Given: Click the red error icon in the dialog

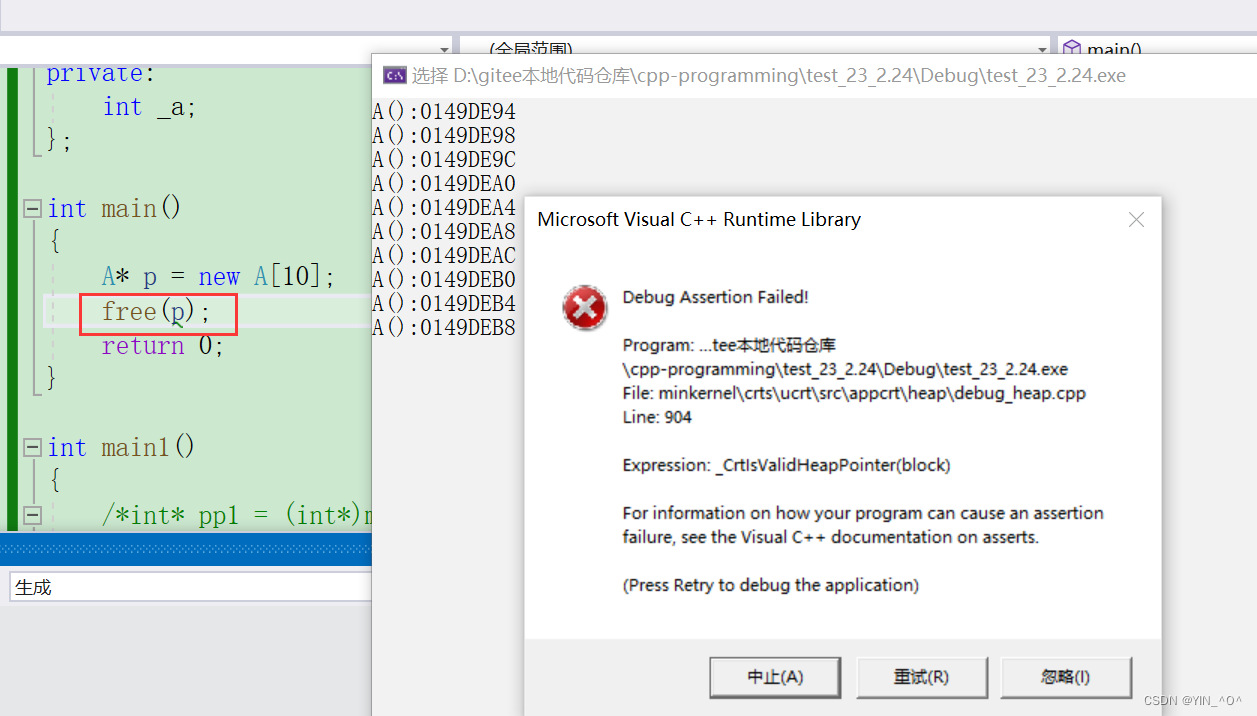Looking at the screenshot, I should [x=585, y=309].
